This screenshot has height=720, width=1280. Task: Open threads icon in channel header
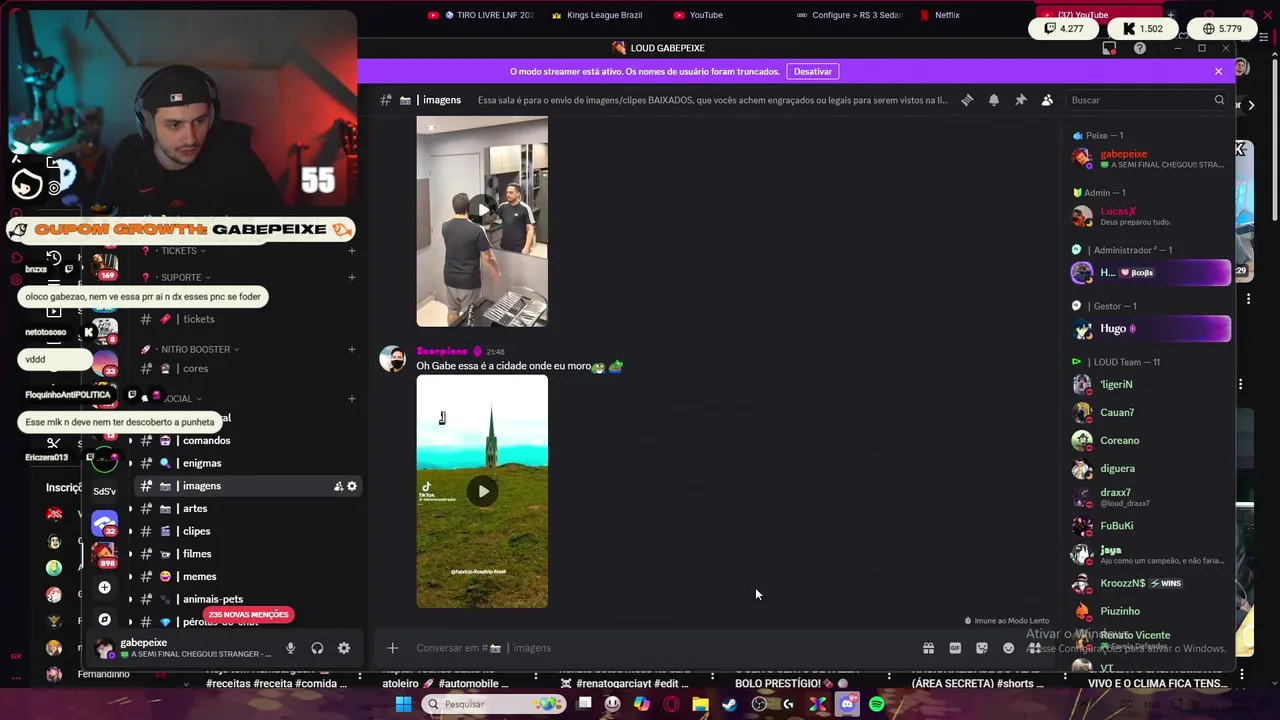click(x=967, y=100)
